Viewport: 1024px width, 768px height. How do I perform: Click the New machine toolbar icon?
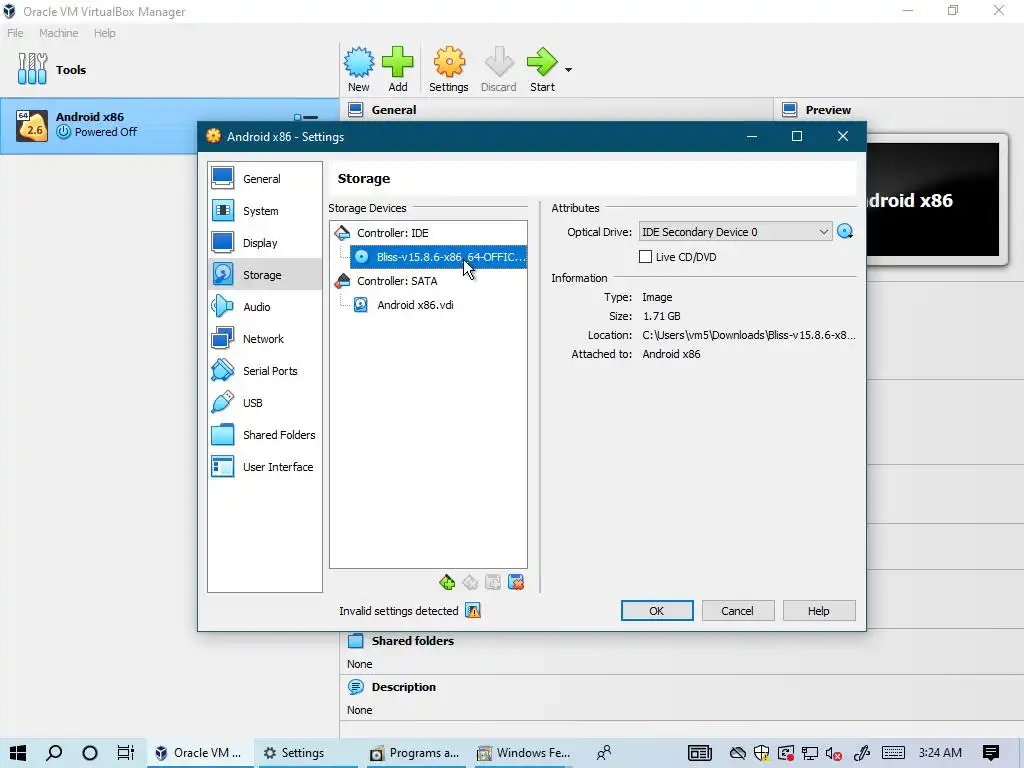point(359,69)
